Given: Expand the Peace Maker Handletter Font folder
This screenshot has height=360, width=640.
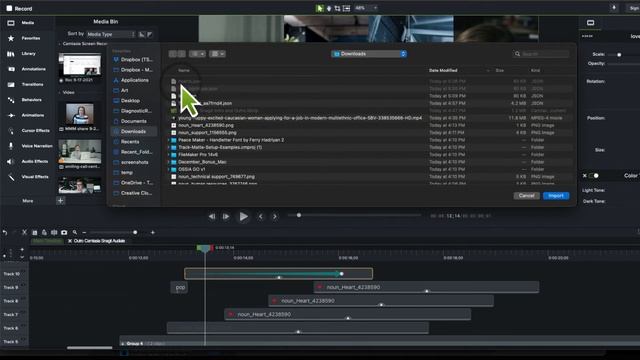Looking at the screenshot, I should point(169,140).
